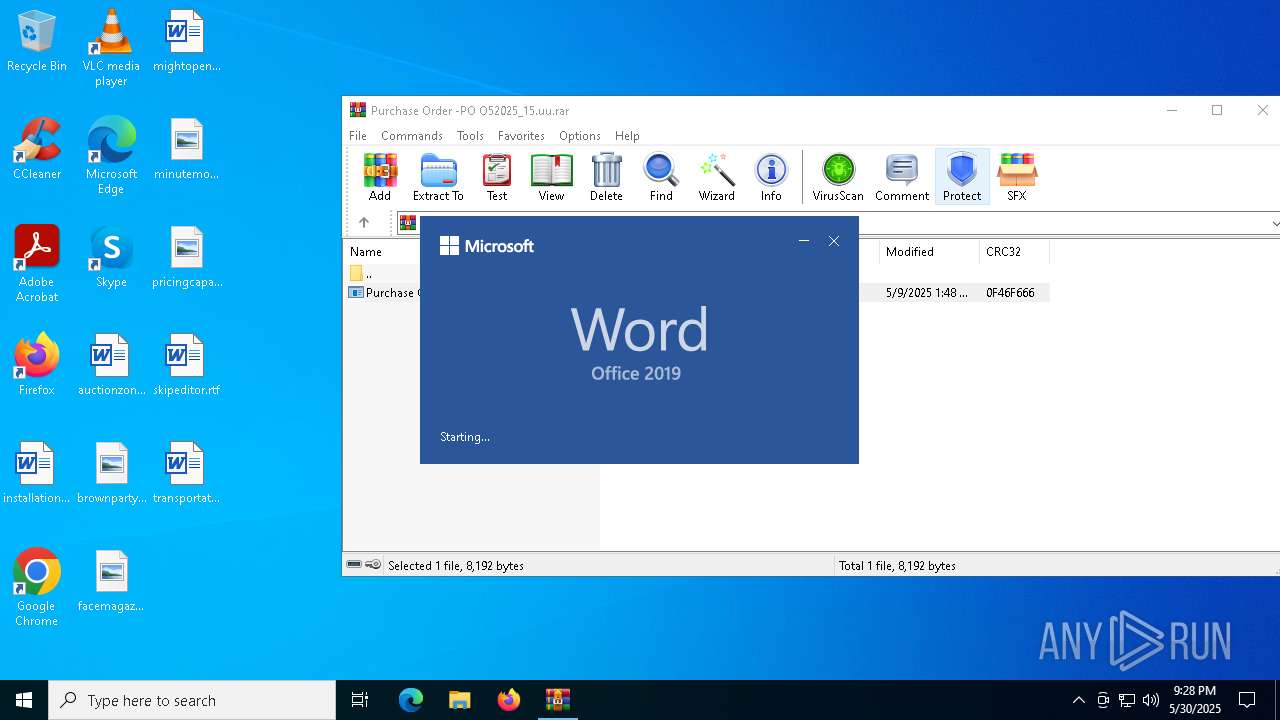The height and width of the screenshot is (720, 1280).
Task: Select VLC media player desktop shortcut
Action: [x=111, y=48]
